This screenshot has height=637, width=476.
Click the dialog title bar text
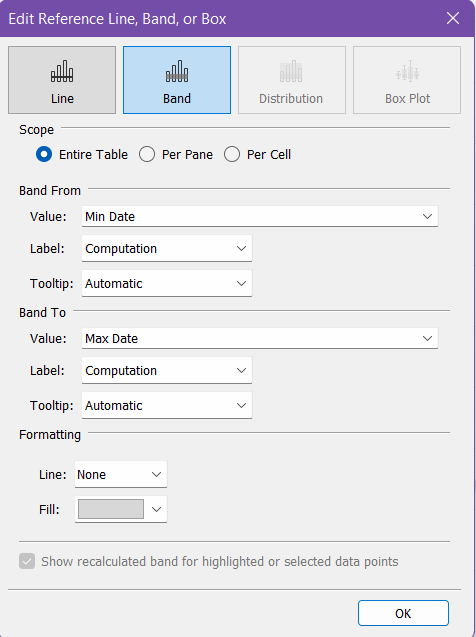pyautogui.click(x=117, y=19)
